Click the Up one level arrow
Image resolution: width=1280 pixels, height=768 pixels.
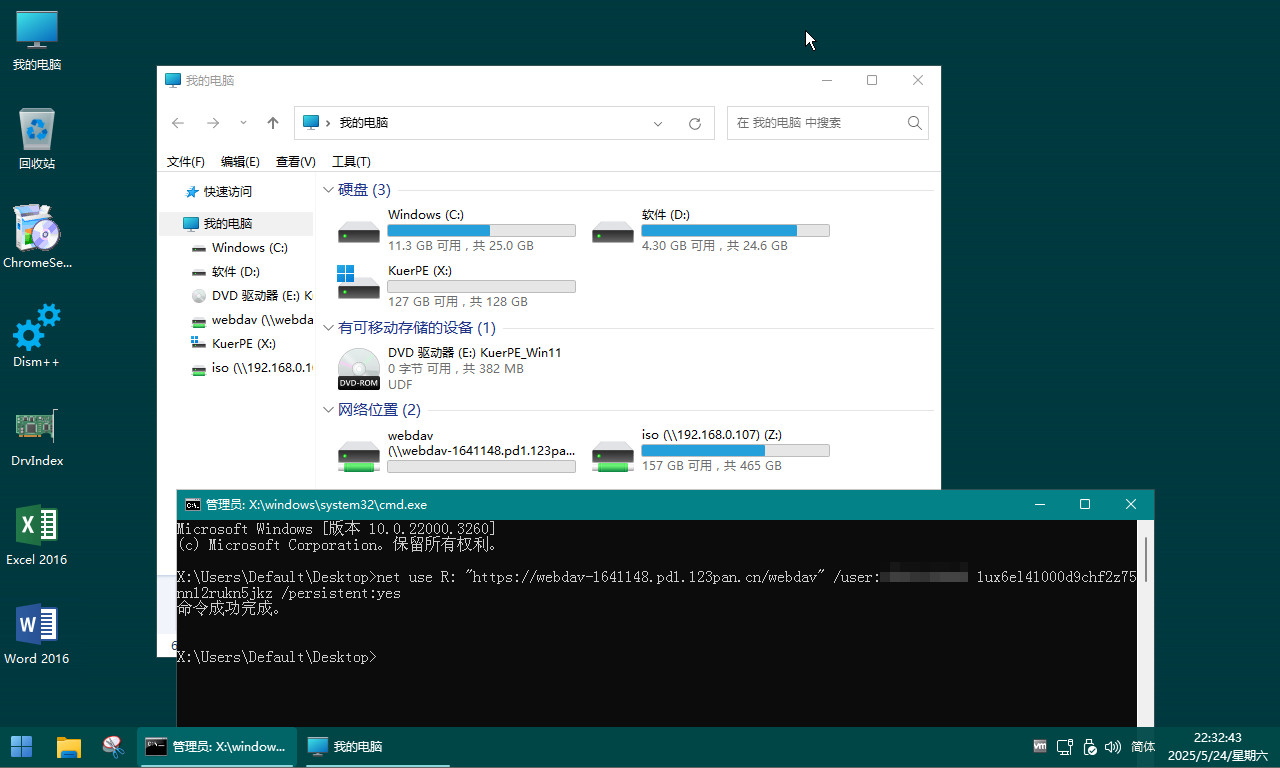[x=273, y=123]
